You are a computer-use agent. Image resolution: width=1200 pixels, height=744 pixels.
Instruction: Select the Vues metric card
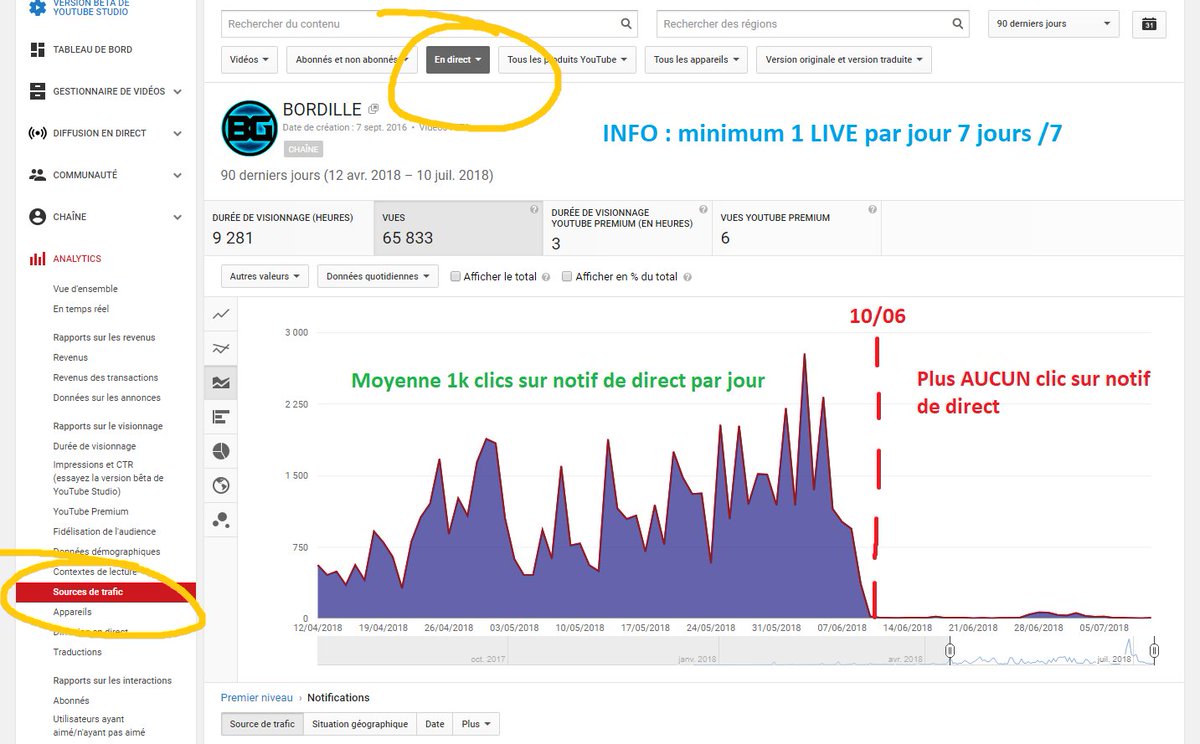[x=459, y=228]
